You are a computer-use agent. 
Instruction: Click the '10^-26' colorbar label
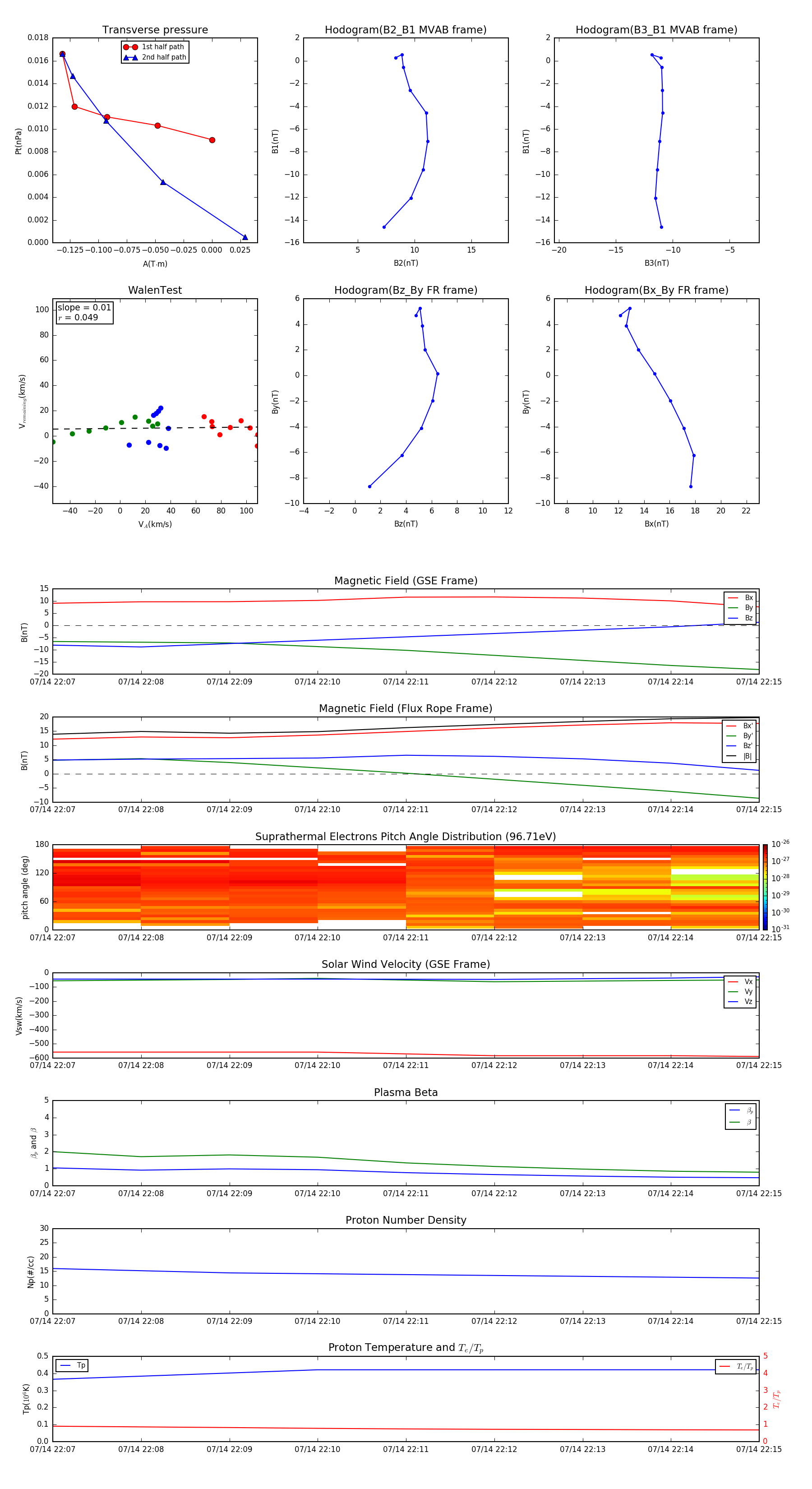pos(780,844)
